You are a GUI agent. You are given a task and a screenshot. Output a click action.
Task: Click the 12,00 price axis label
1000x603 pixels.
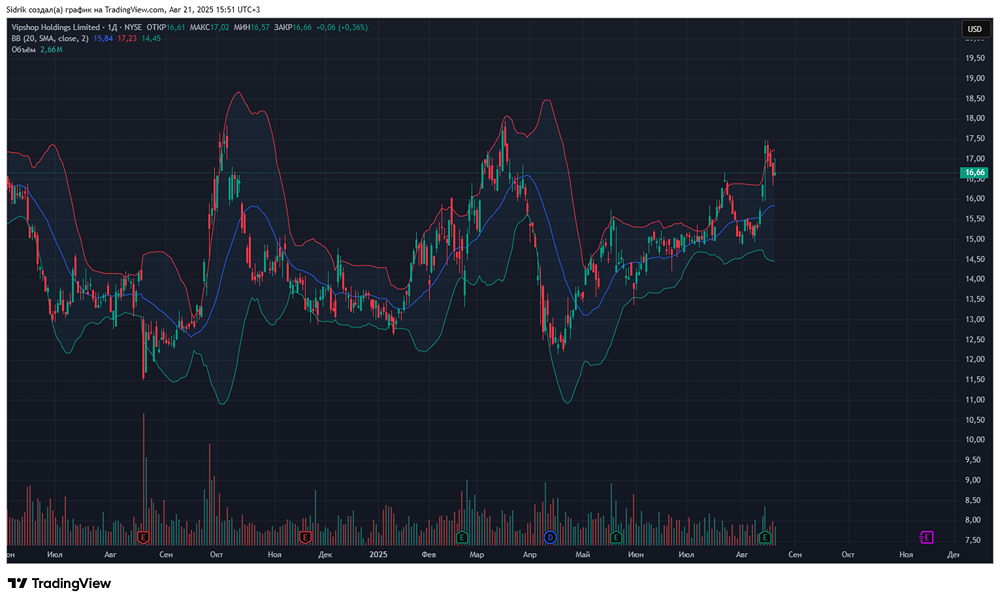click(x=974, y=360)
